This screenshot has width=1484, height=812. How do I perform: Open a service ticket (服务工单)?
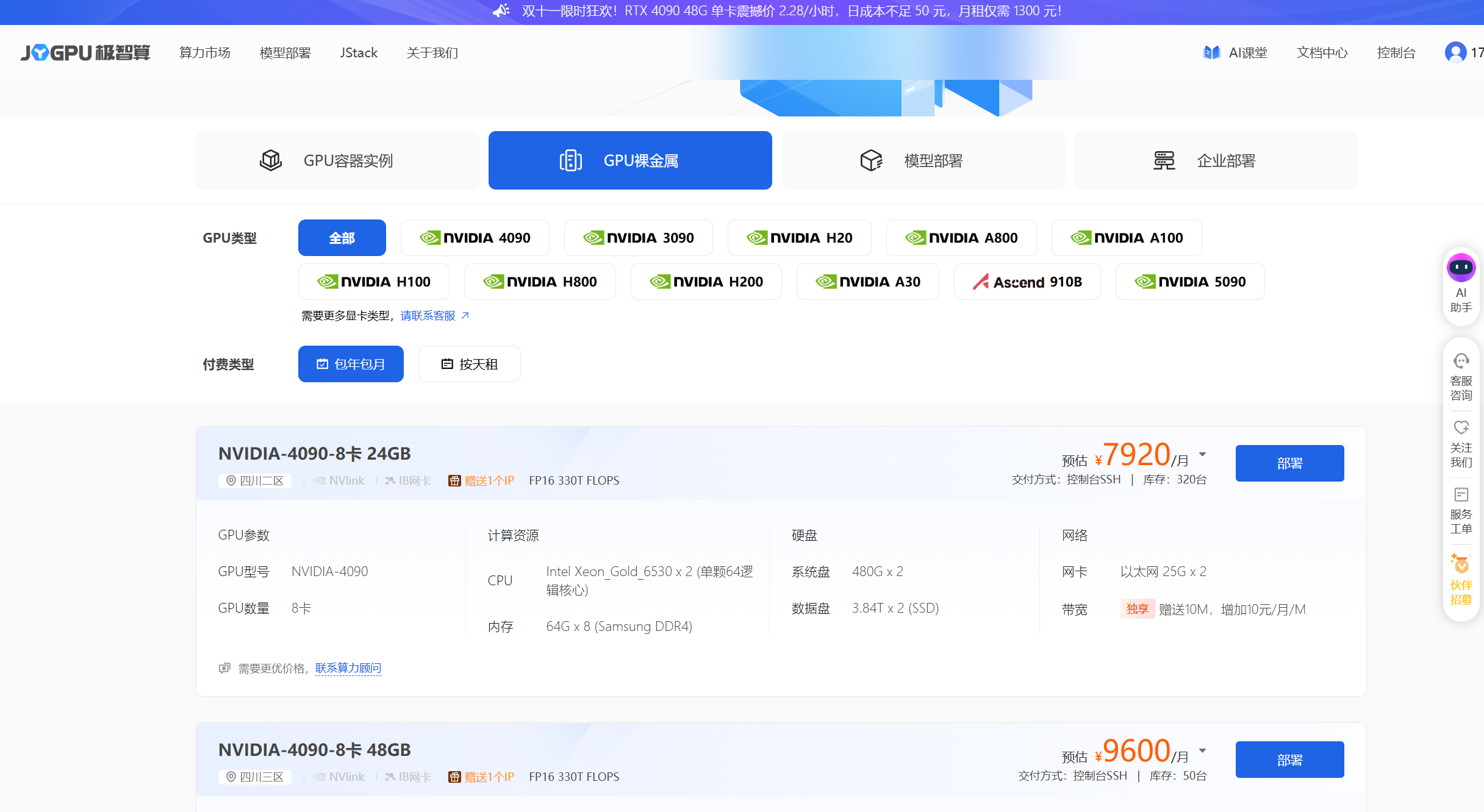click(1461, 511)
